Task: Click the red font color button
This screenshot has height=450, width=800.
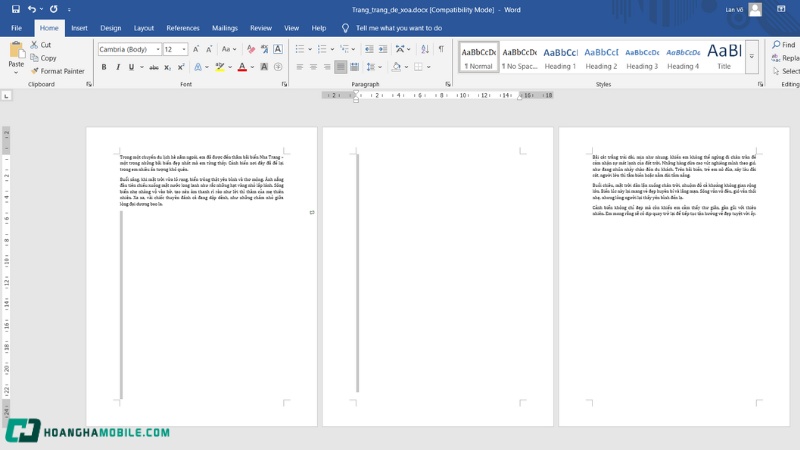Action: coord(242,67)
